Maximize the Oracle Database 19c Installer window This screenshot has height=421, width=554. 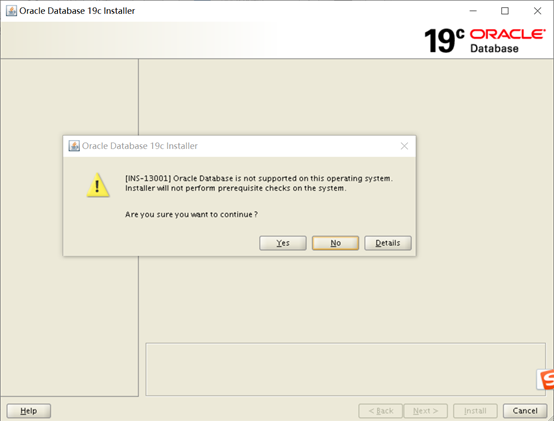[505, 11]
